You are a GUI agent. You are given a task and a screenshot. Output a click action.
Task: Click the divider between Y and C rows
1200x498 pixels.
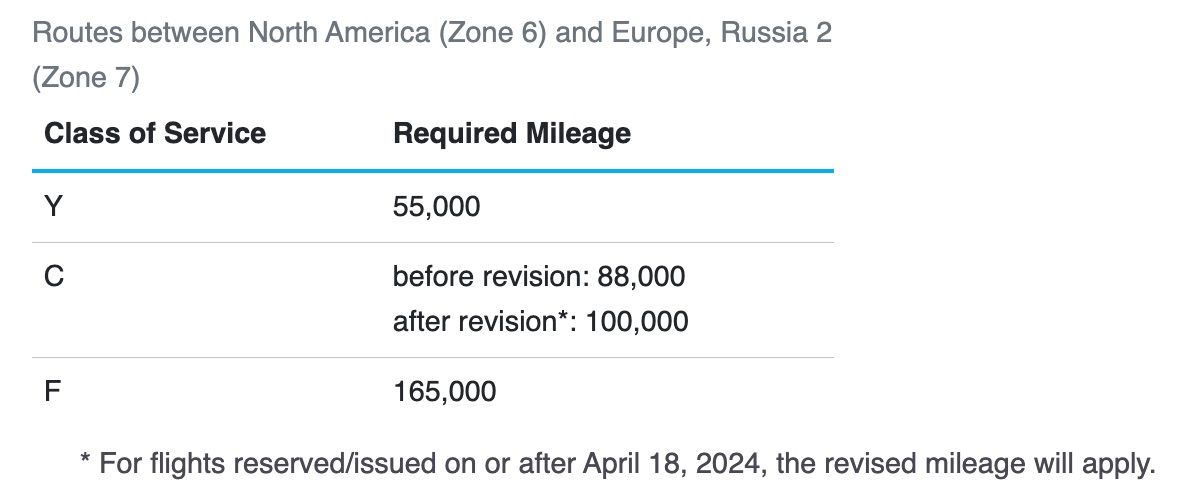pos(433,242)
